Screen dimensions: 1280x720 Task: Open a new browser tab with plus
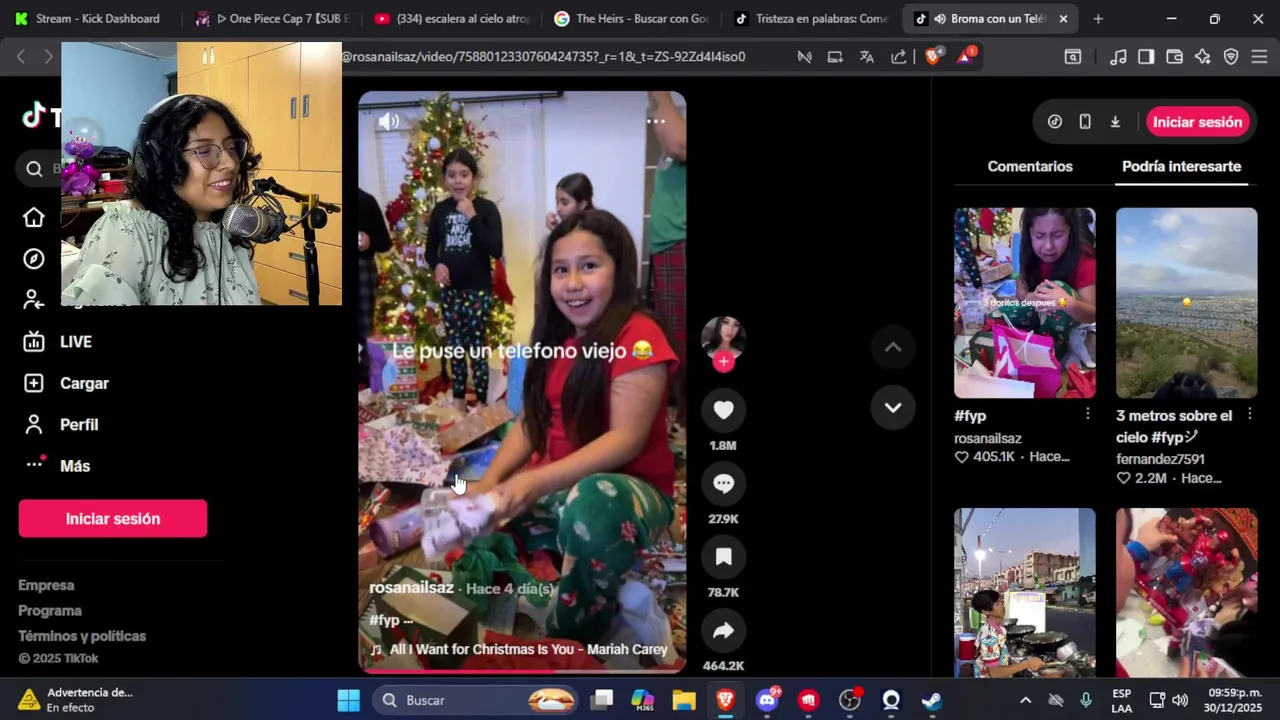[x=1098, y=19]
